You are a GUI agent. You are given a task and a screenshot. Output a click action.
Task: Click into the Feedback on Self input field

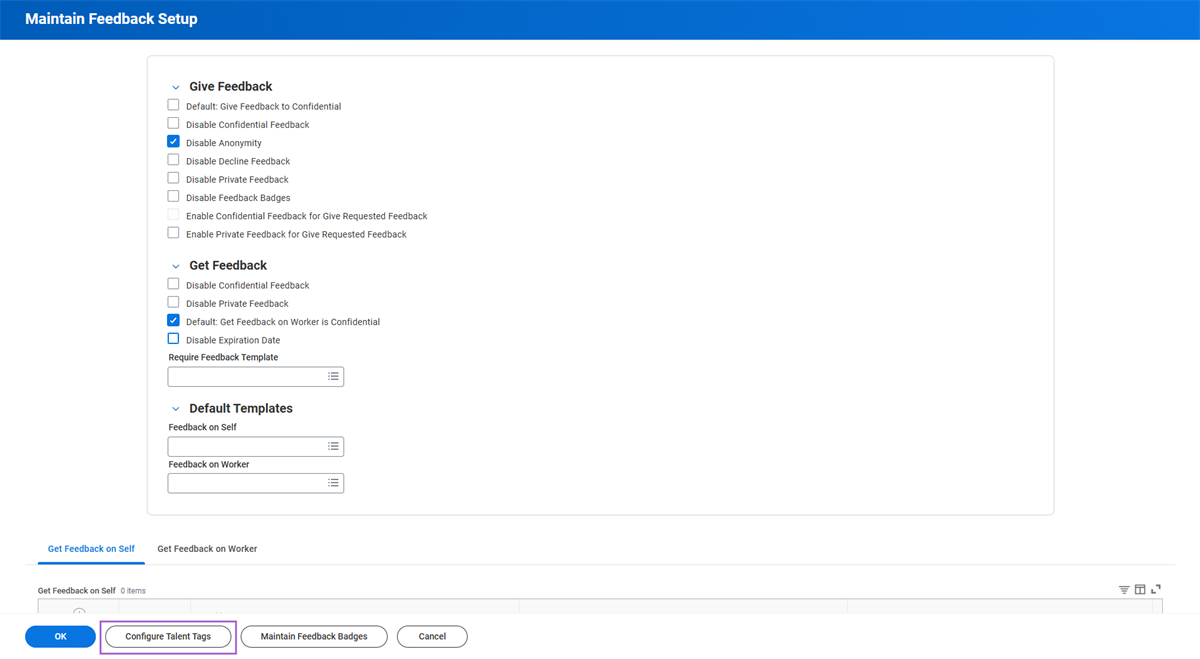pos(246,447)
